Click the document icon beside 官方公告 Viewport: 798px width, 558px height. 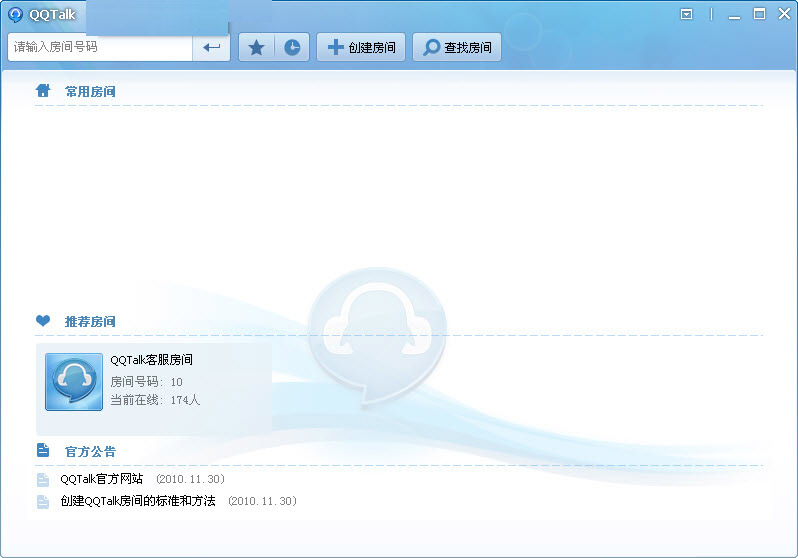(43, 451)
